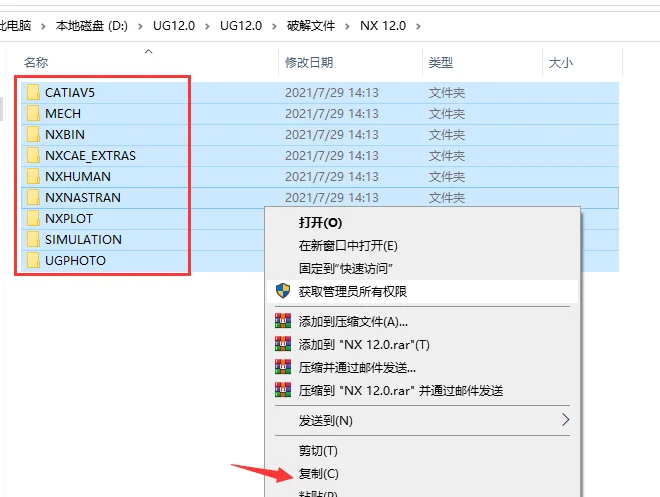Sort by the 修改日期 column header

tap(309, 63)
